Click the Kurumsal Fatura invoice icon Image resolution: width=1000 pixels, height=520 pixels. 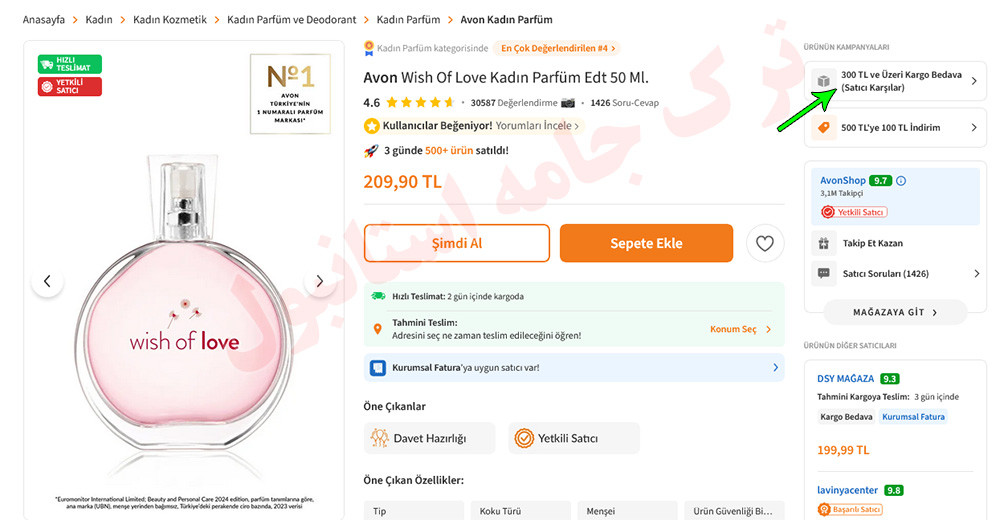(x=378, y=368)
